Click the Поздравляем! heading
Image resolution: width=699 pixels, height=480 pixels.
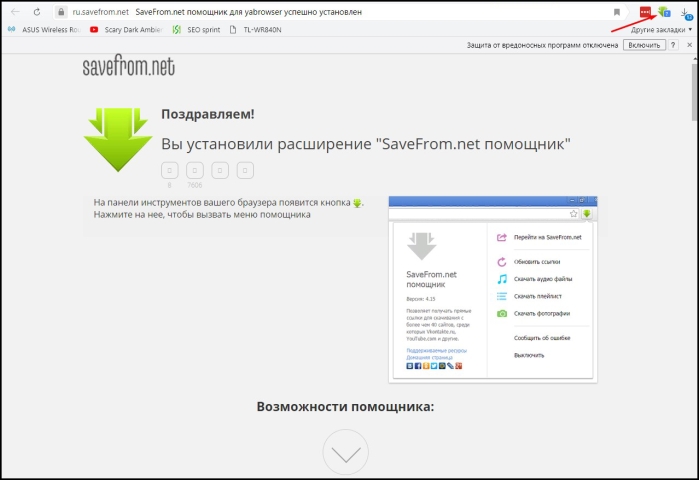(x=208, y=114)
